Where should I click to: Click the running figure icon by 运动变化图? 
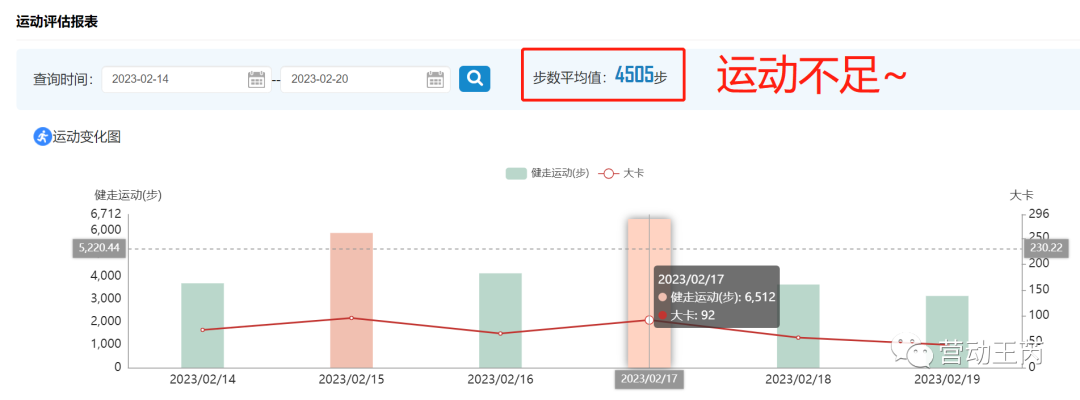pos(43,136)
